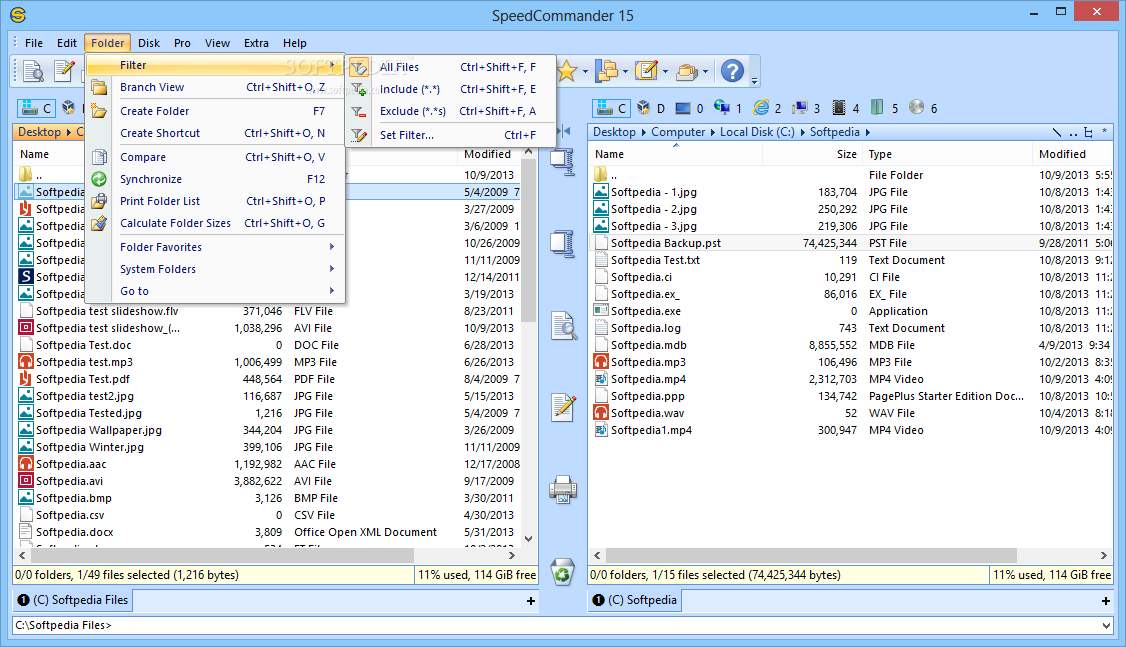Image resolution: width=1126 pixels, height=647 pixels.
Task: Sort right panel by Type column header
Action: [x=947, y=154]
